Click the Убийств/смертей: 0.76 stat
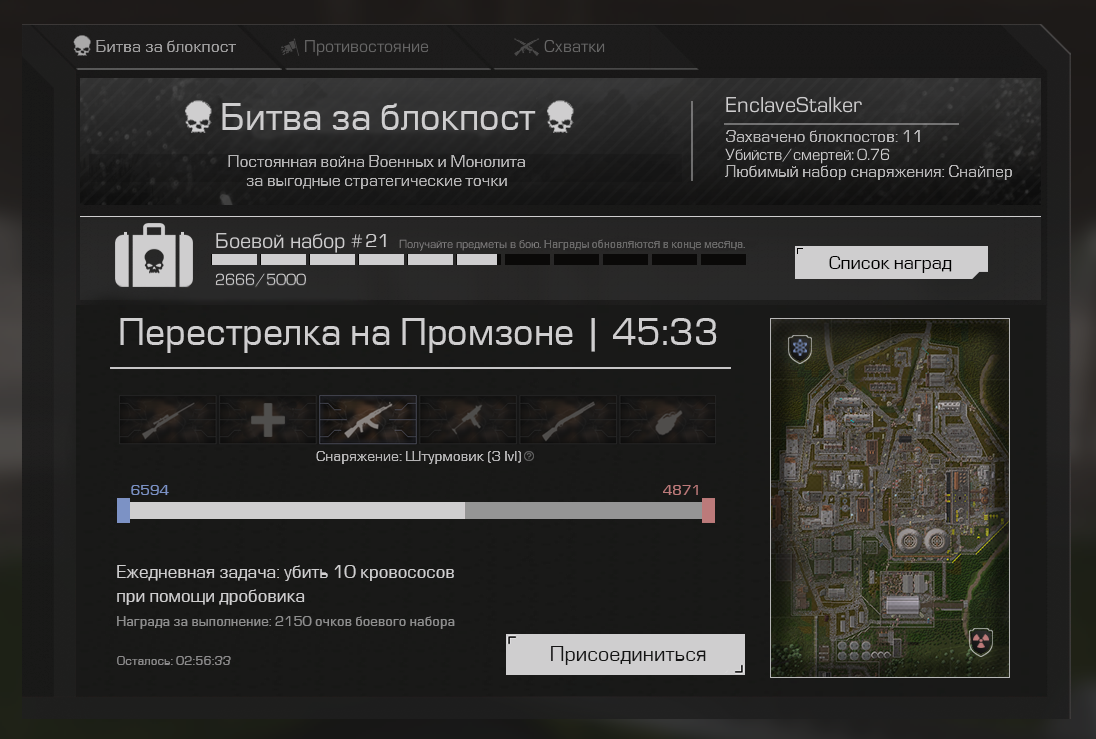1096x739 pixels. [x=807, y=155]
